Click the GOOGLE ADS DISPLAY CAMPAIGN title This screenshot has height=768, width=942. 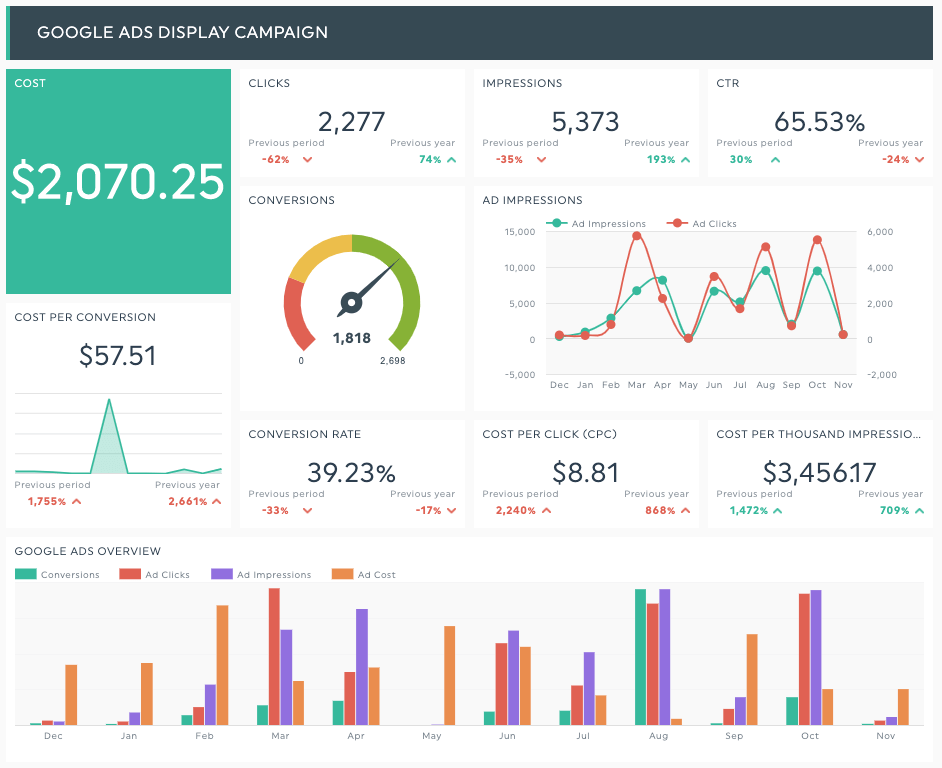pos(183,32)
